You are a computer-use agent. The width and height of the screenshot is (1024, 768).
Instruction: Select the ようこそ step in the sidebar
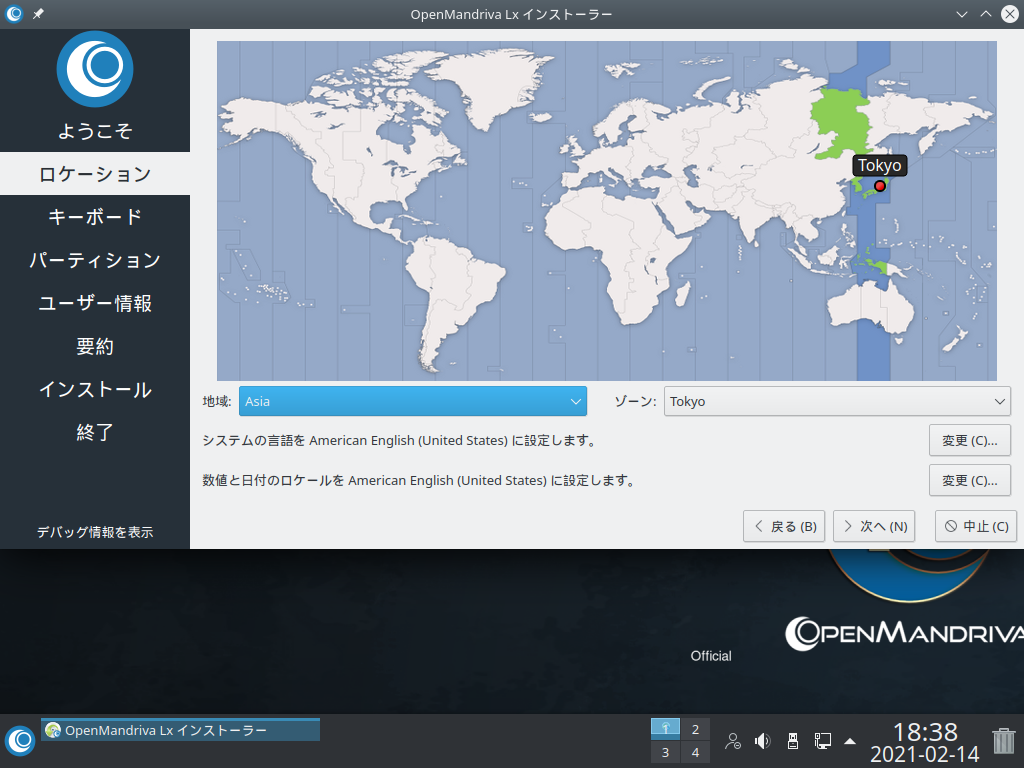pos(95,131)
